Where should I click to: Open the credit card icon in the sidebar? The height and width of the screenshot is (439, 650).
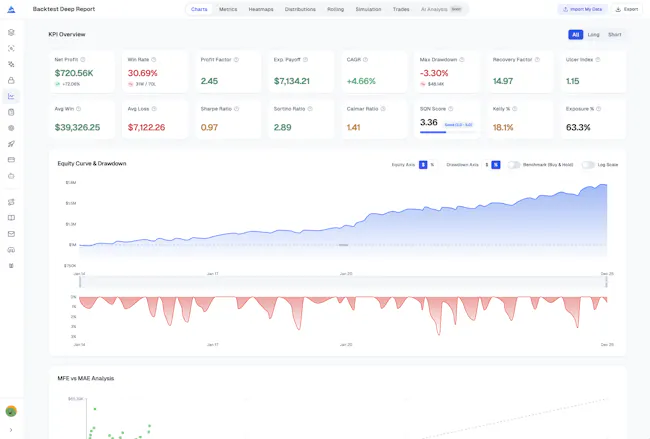click(x=11, y=160)
